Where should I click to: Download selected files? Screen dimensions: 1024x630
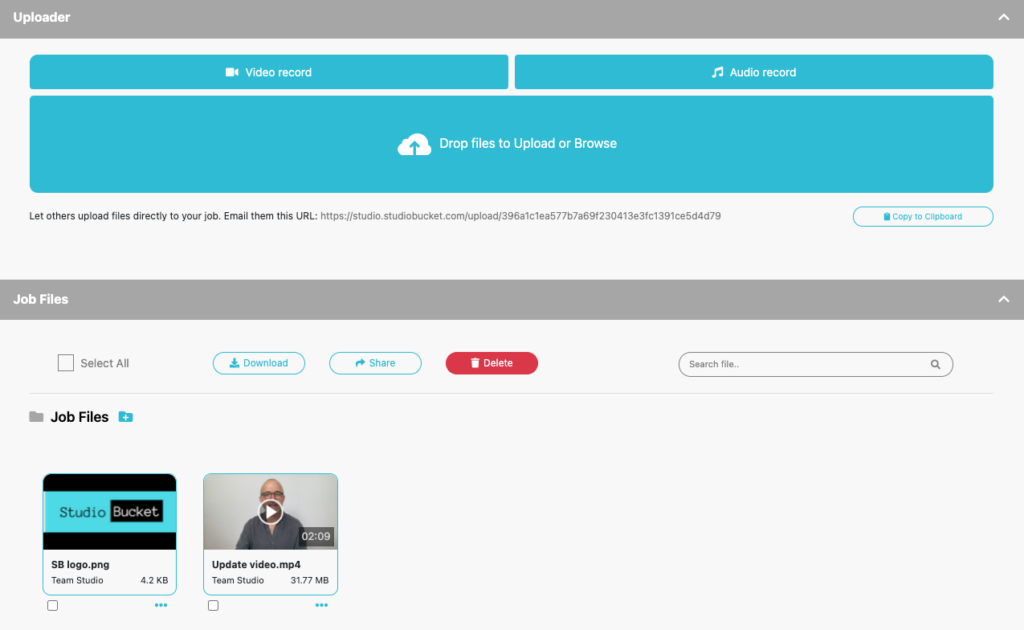(x=259, y=363)
